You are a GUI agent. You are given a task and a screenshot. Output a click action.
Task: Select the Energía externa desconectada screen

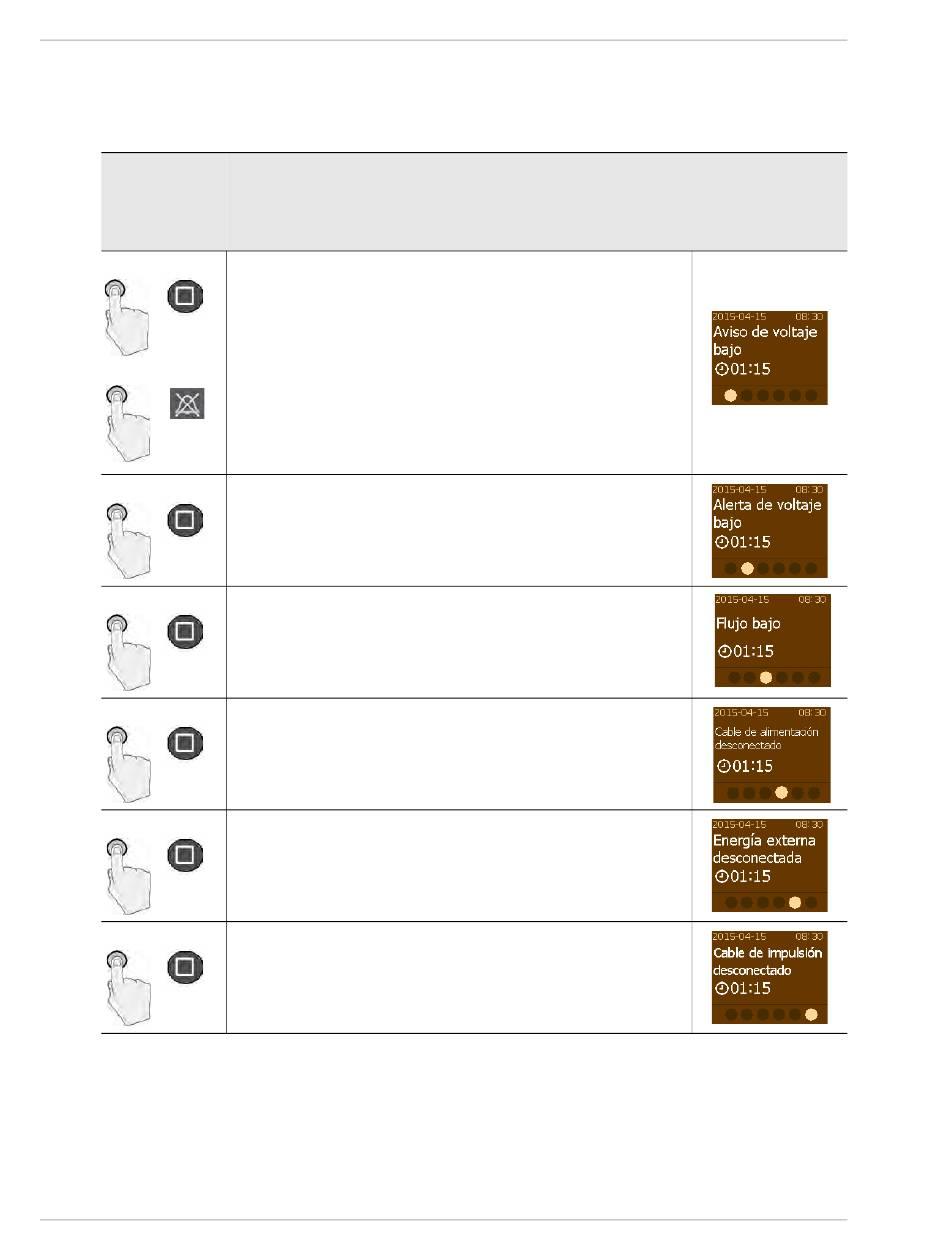(770, 865)
